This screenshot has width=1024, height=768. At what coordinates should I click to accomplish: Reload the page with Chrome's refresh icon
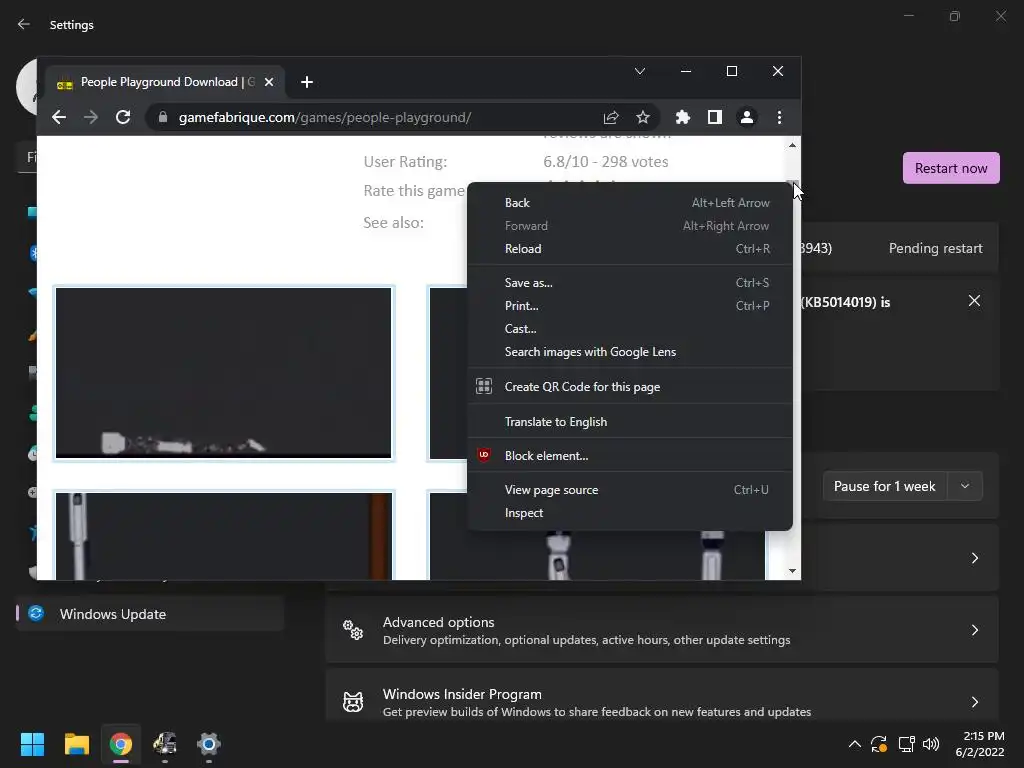tap(123, 118)
